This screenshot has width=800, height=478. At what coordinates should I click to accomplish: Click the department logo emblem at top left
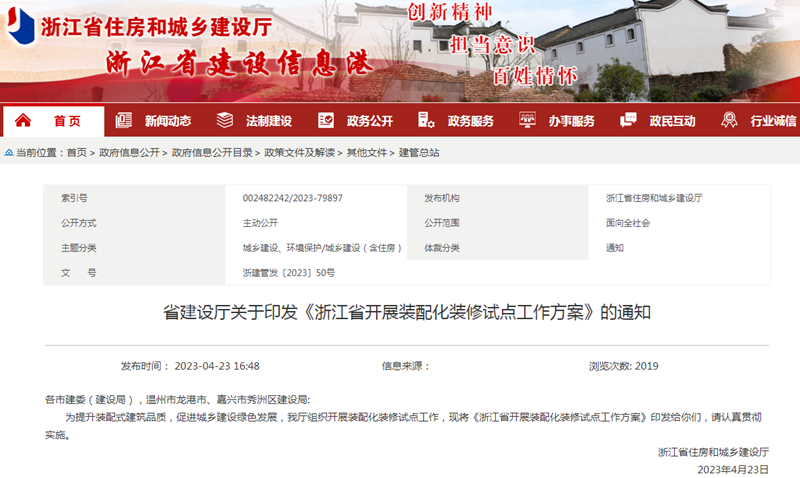click(x=21, y=26)
